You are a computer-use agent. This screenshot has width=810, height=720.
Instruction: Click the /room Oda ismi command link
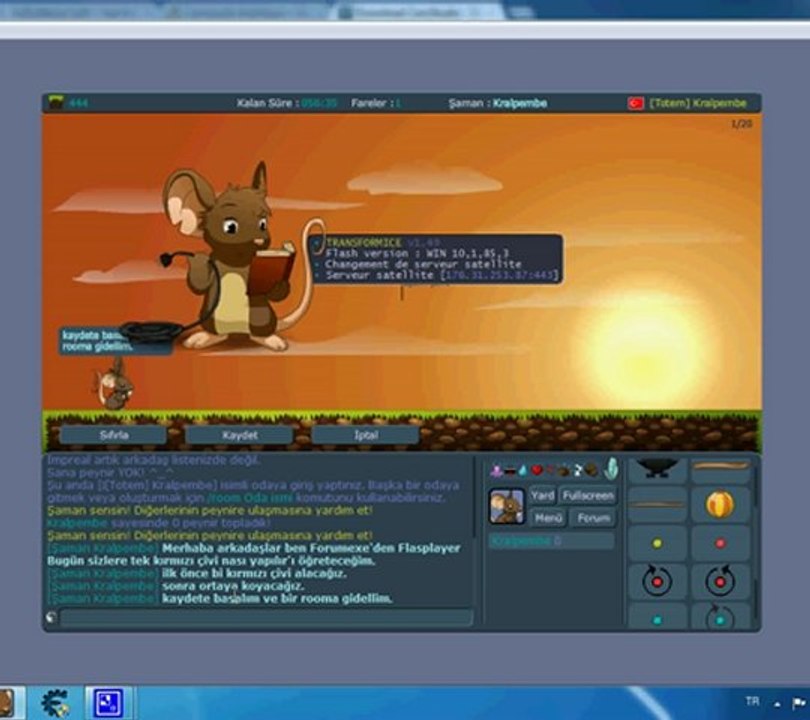point(250,498)
